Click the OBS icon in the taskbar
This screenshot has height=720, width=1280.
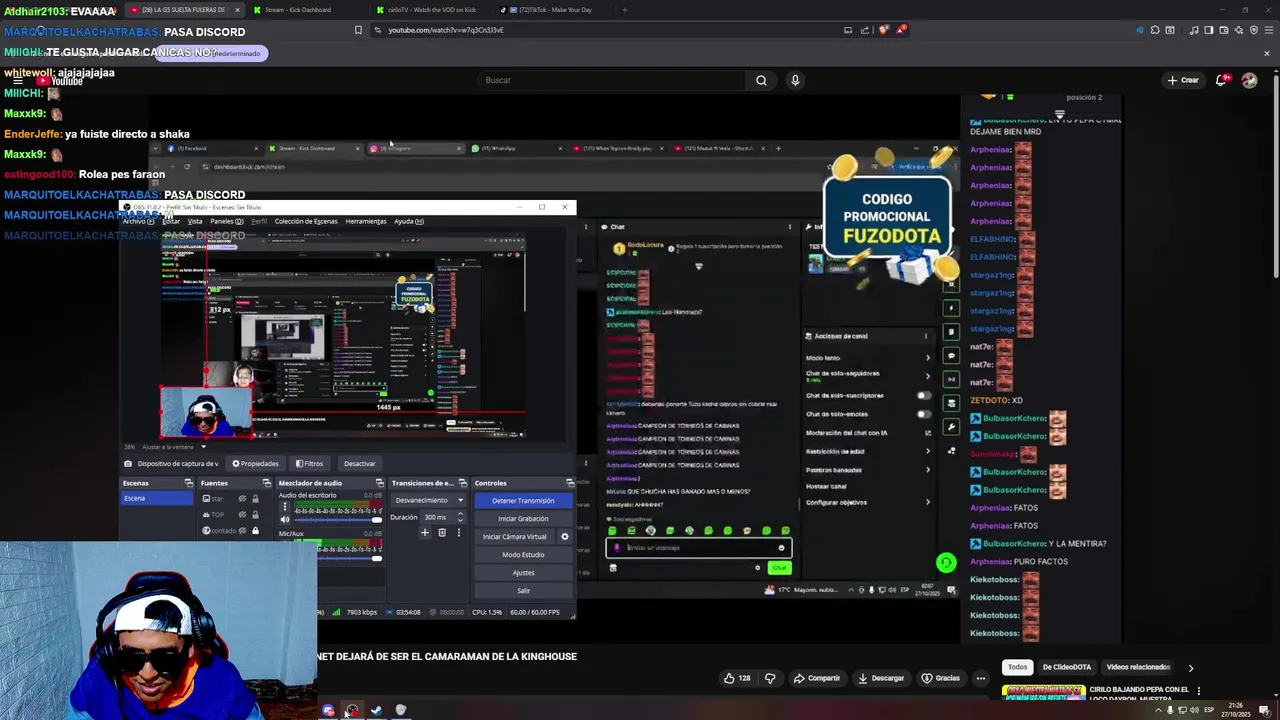pyautogui.click(x=352, y=711)
